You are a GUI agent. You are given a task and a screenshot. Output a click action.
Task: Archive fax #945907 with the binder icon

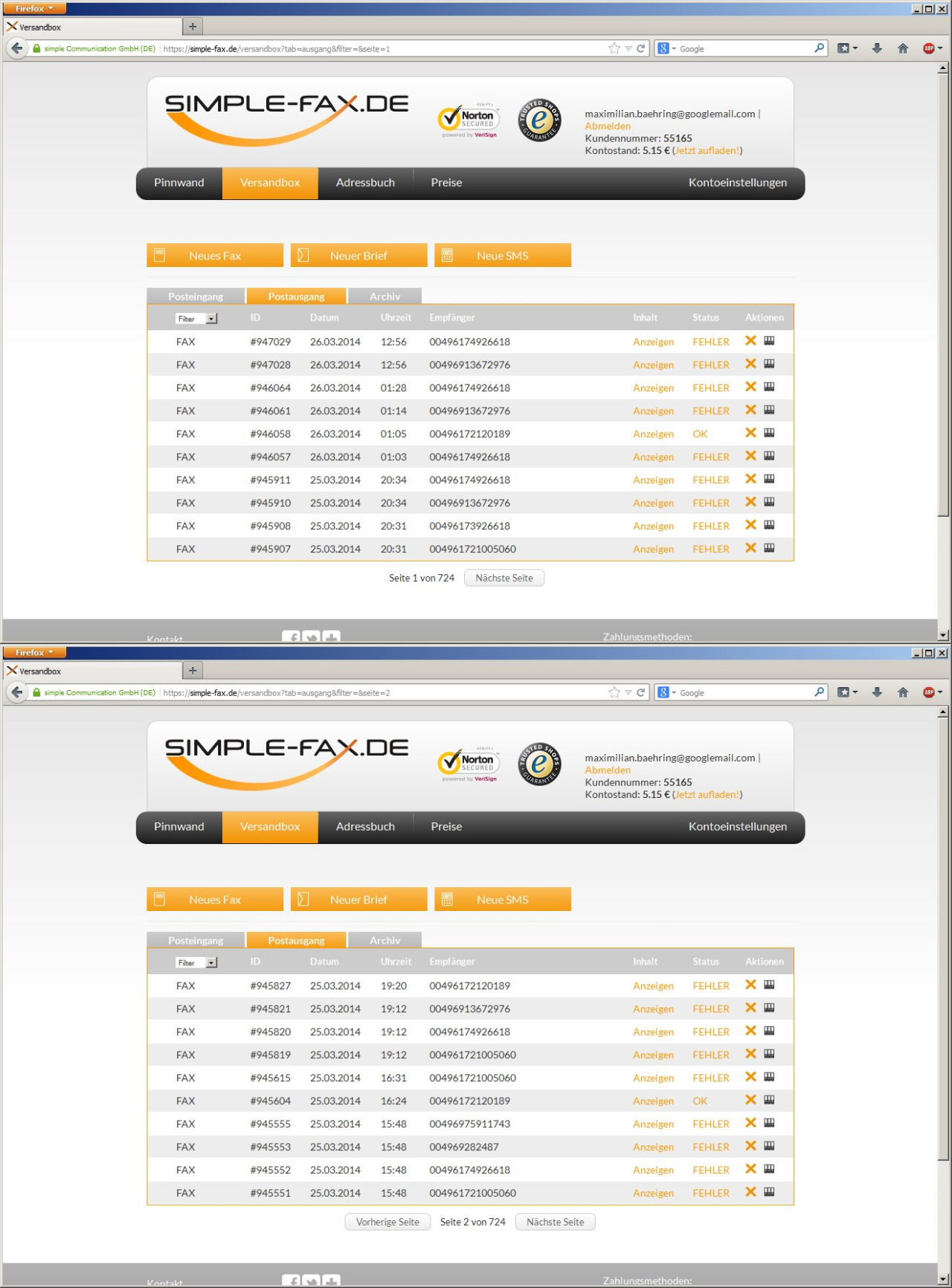769,548
